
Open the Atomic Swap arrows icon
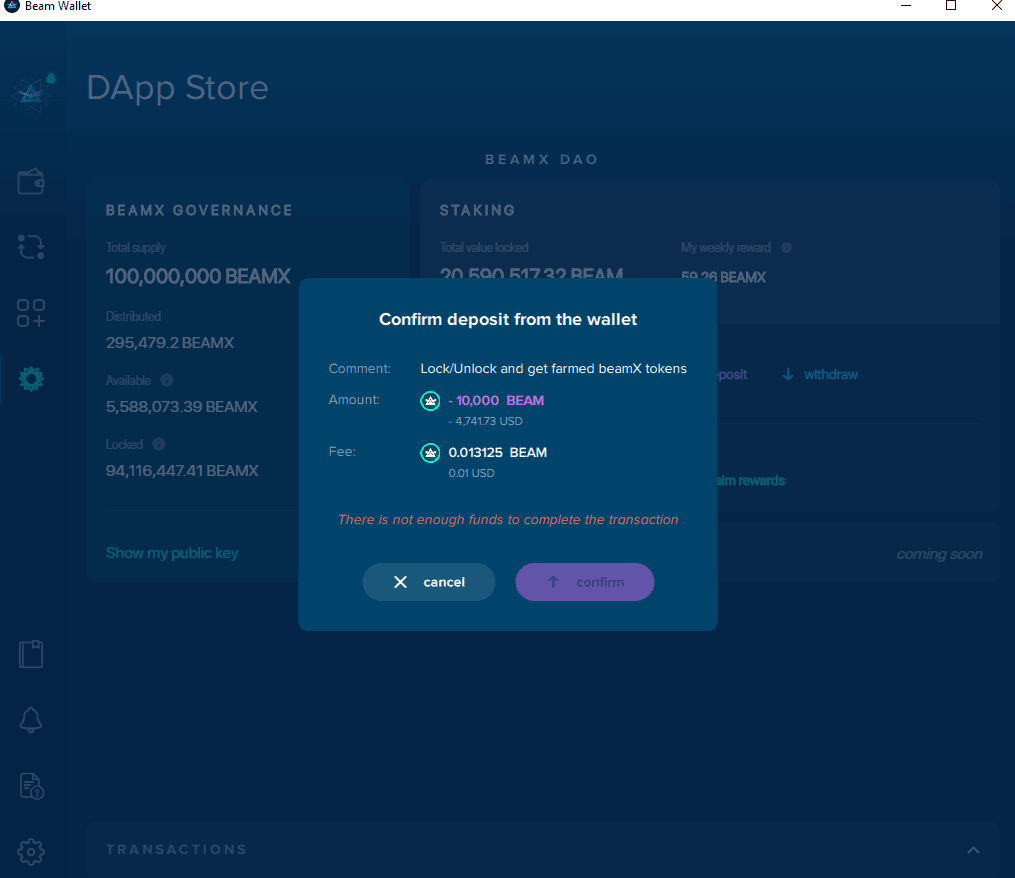[31, 246]
